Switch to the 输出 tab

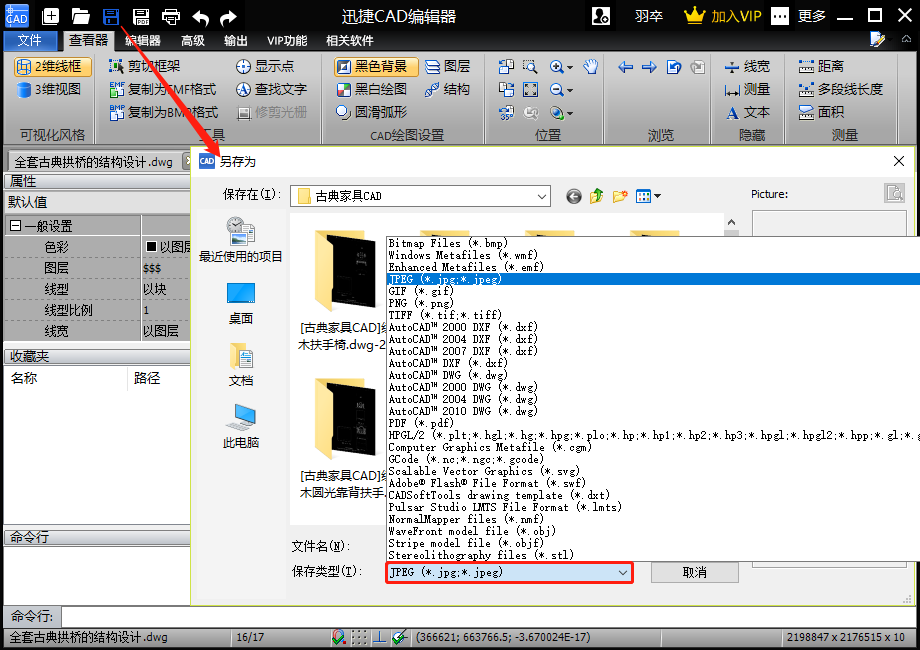pos(236,40)
